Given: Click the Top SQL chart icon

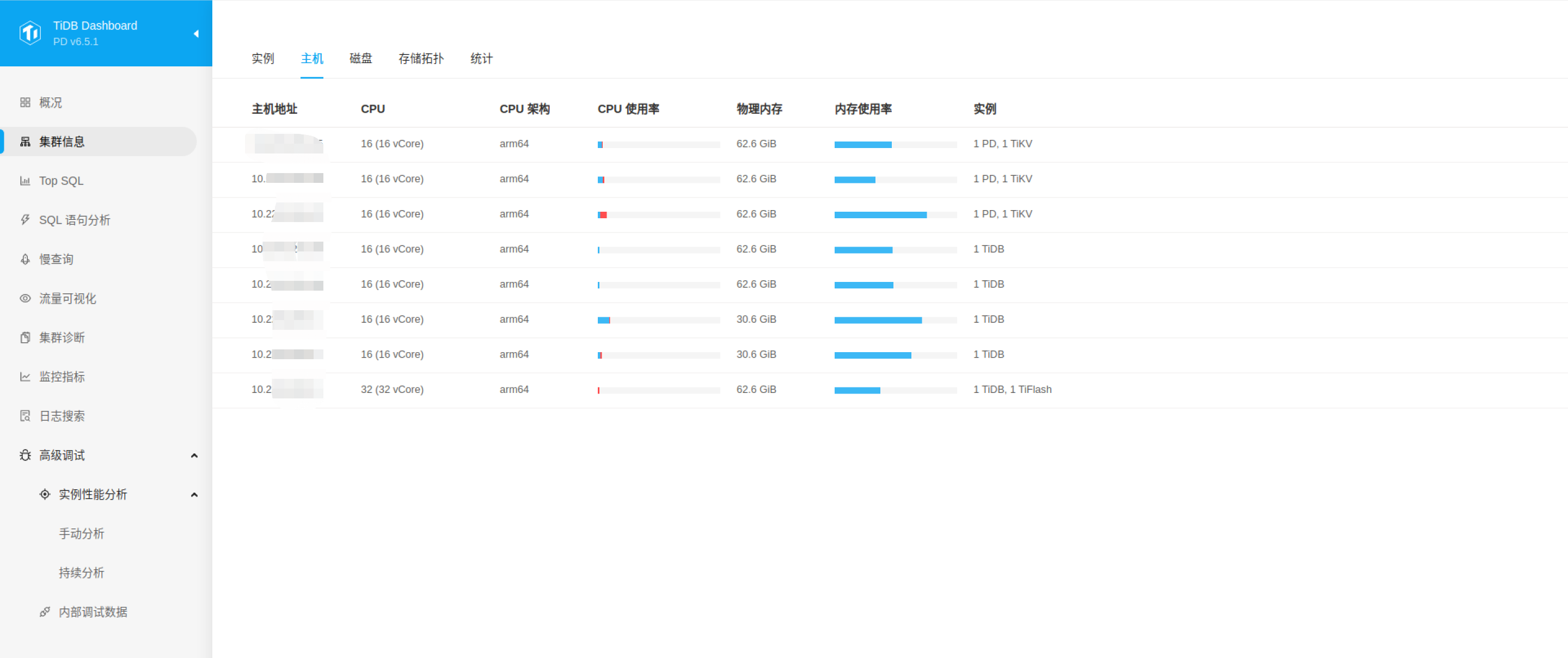Looking at the screenshot, I should (x=25, y=181).
